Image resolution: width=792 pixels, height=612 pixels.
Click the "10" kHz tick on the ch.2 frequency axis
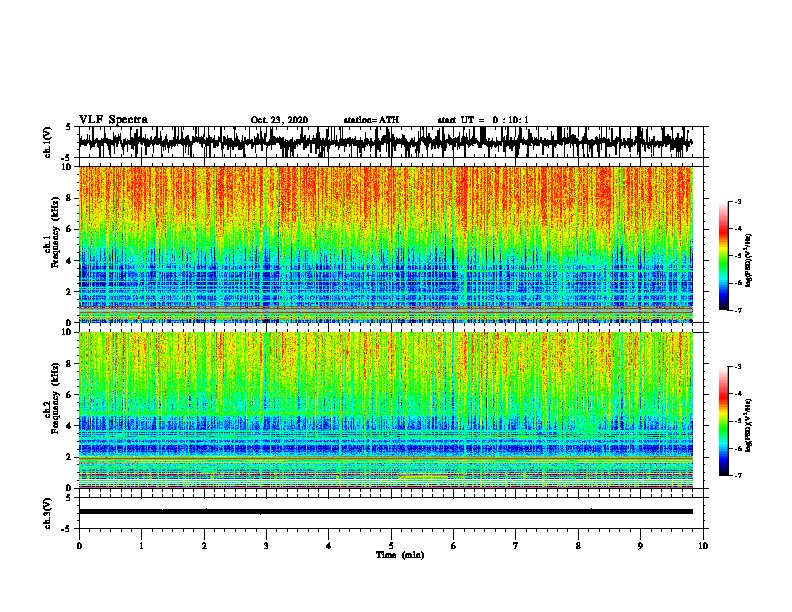[67, 332]
